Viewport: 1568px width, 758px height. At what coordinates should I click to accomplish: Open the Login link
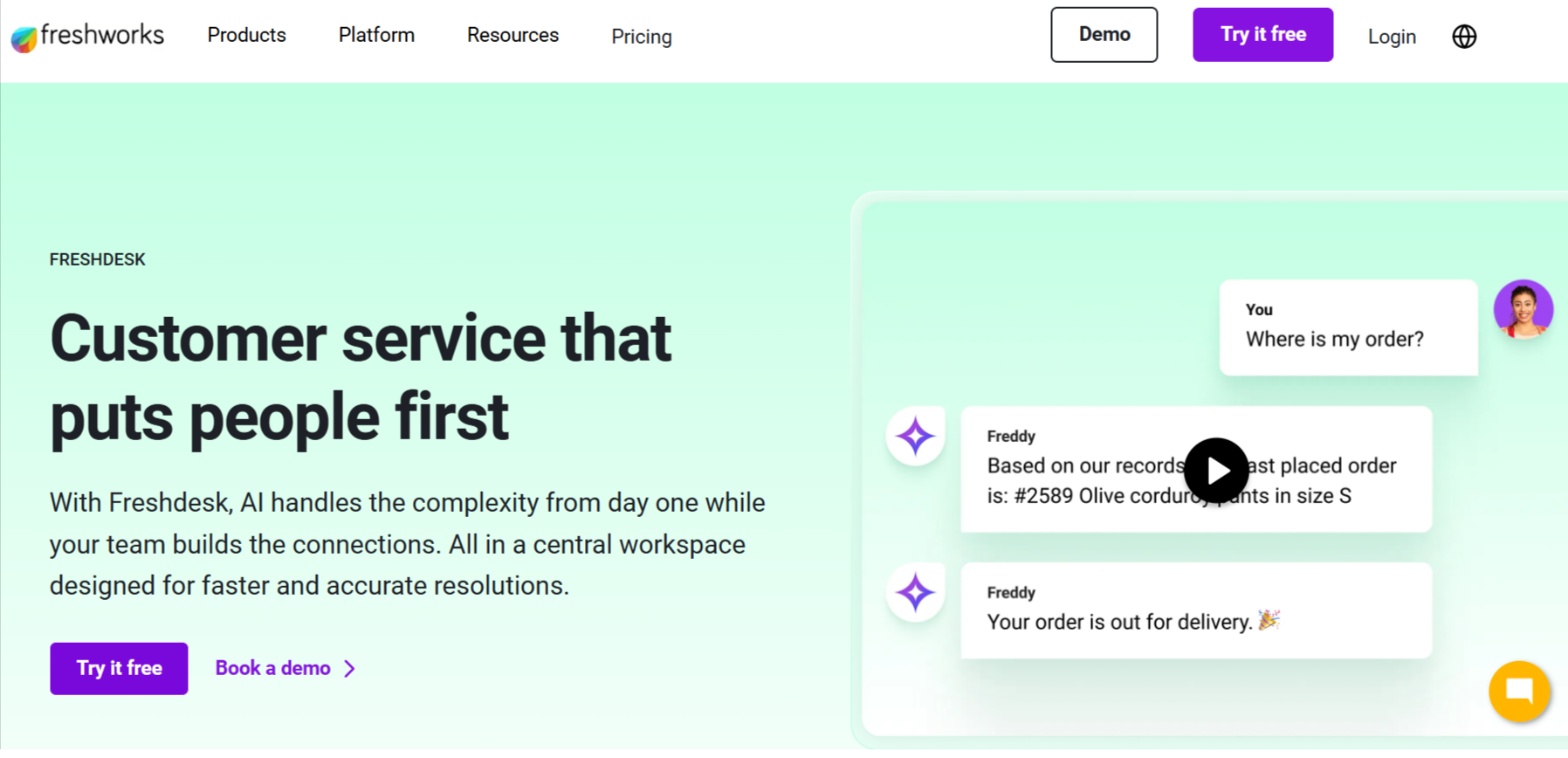tap(1392, 37)
